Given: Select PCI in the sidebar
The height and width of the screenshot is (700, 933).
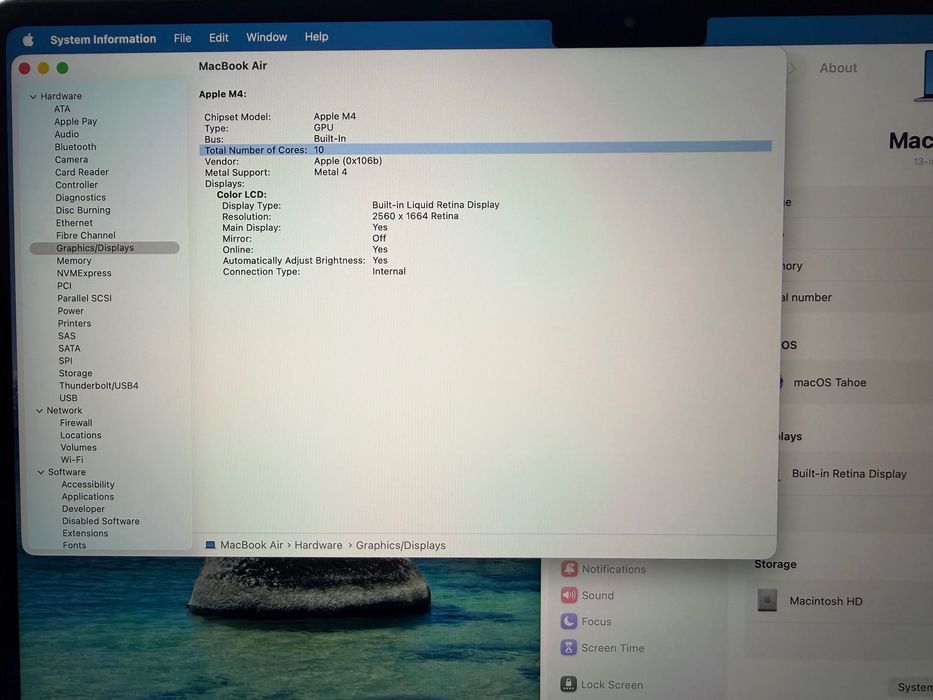Looking at the screenshot, I should pyautogui.click(x=64, y=286).
